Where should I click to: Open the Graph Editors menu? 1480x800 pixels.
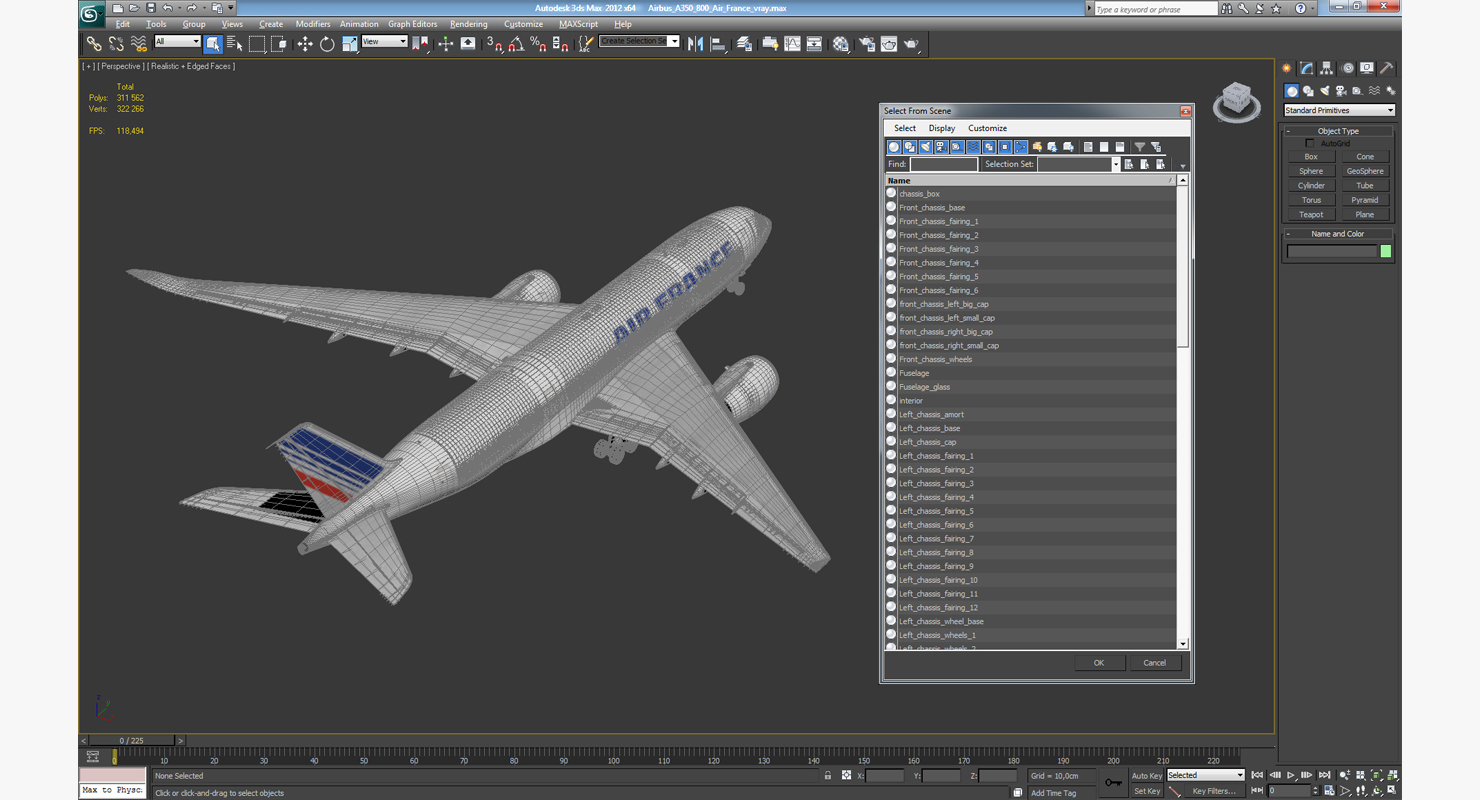(x=413, y=24)
